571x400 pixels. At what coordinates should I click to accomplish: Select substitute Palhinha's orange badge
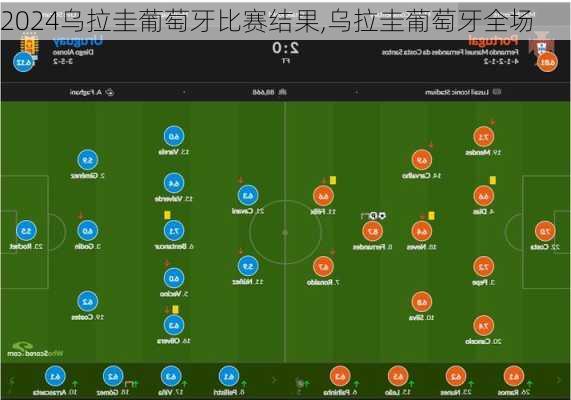(x=340, y=377)
